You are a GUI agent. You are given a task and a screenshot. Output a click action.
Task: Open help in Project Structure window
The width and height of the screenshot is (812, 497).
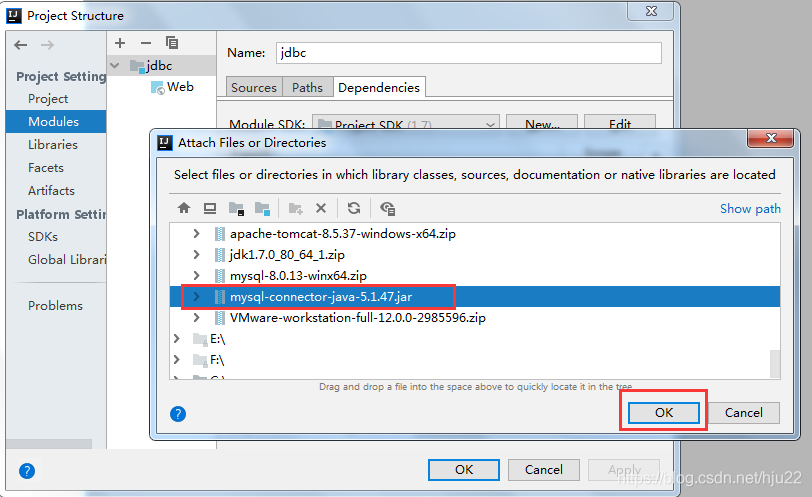click(x=27, y=471)
